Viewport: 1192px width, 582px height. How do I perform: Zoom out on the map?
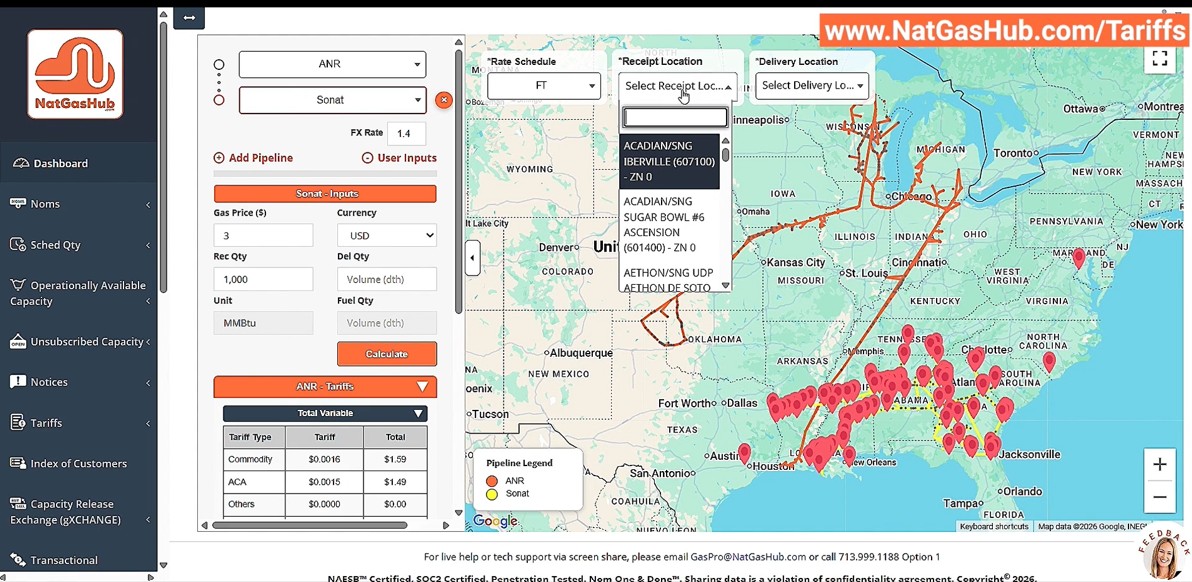(1159, 497)
